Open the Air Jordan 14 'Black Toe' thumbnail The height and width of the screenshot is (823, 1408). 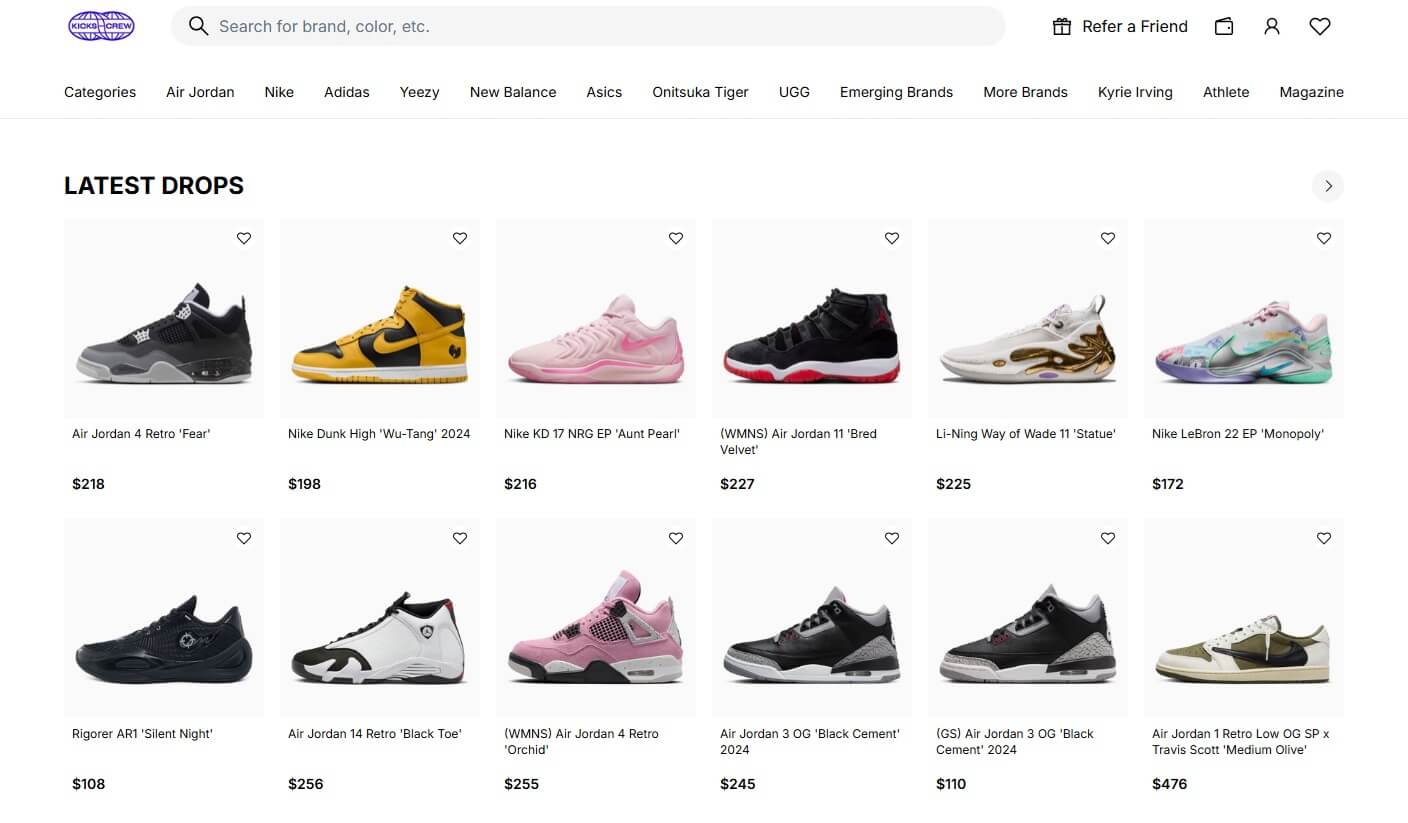(380, 618)
